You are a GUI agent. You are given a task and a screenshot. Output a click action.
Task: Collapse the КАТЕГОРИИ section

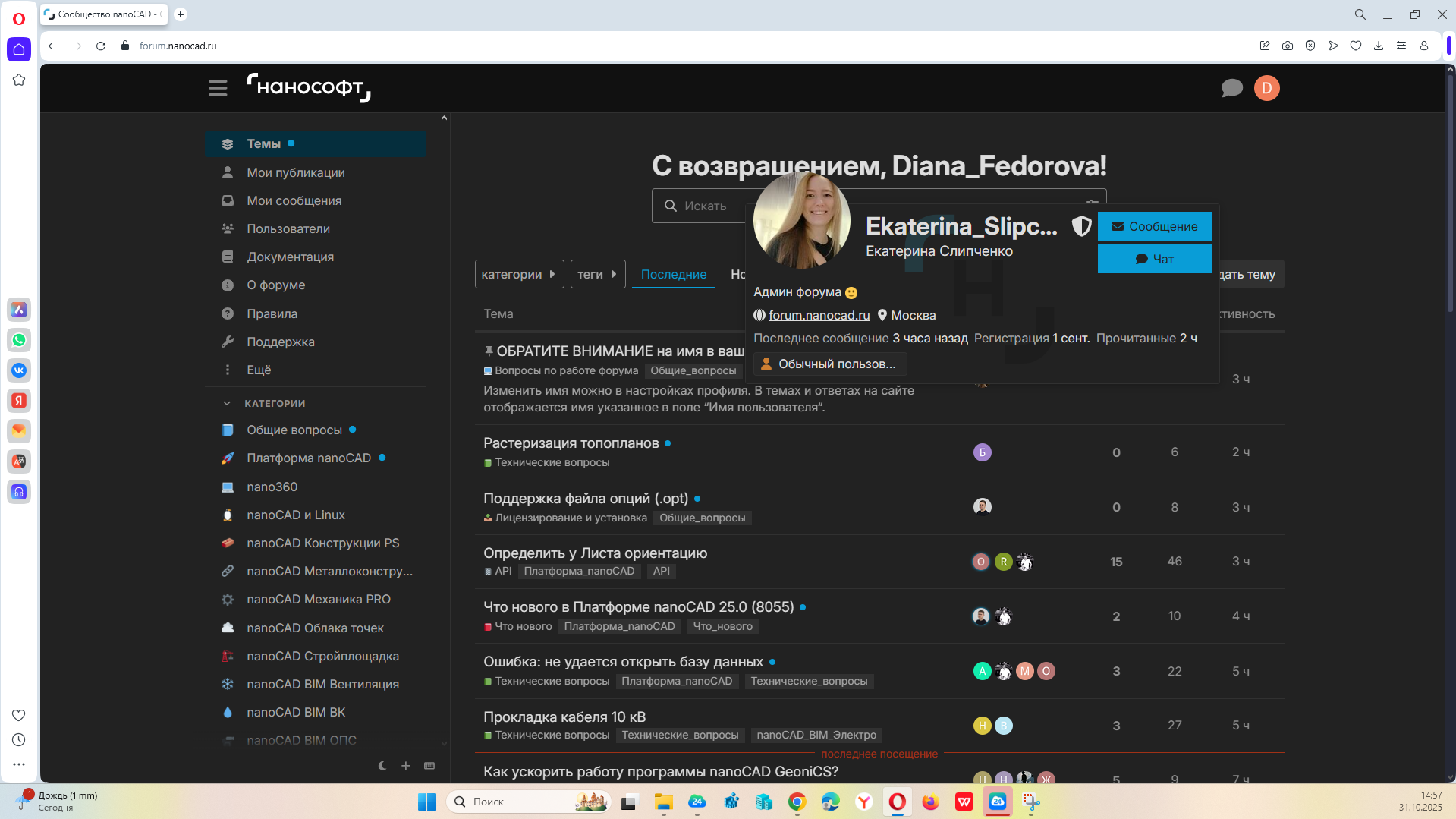(x=227, y=403)
